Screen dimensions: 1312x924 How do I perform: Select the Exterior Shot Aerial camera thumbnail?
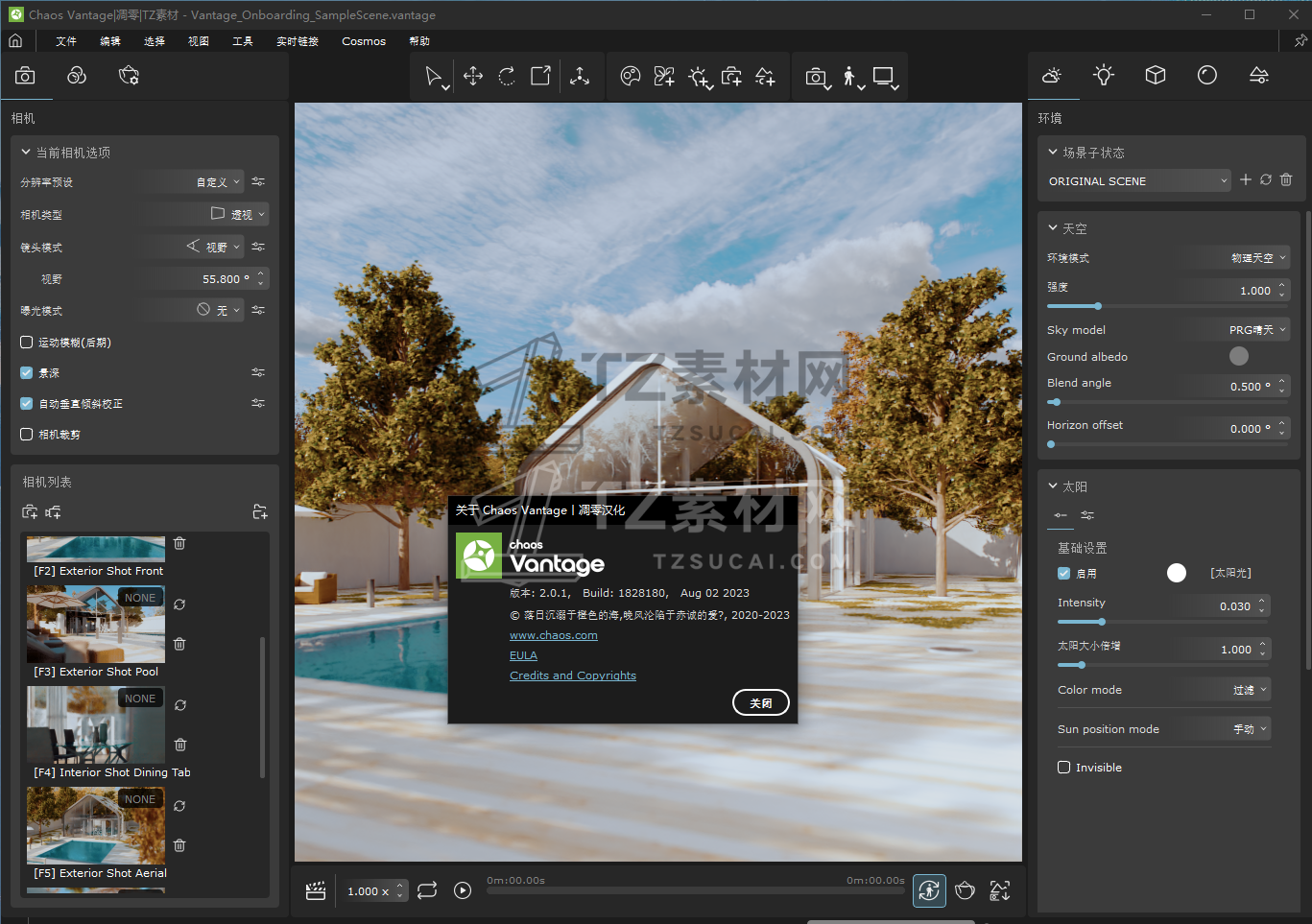pyautogui.click(x=96, y=825)
